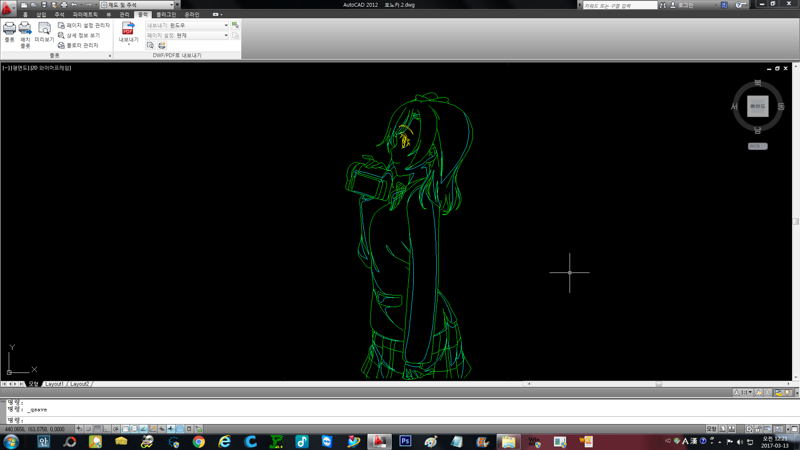Screen dimensions: 800x450
Task: Switch to Insert (삽입) ribbon tab
Action: pos(41,15)
